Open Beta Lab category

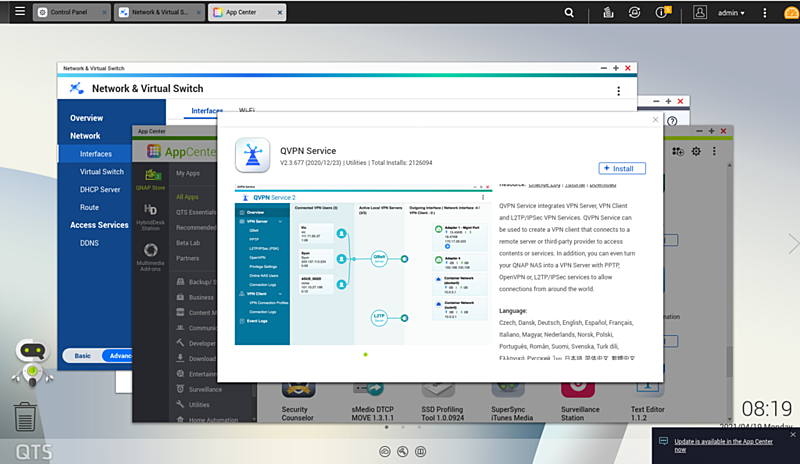click(x=188, y=243)
